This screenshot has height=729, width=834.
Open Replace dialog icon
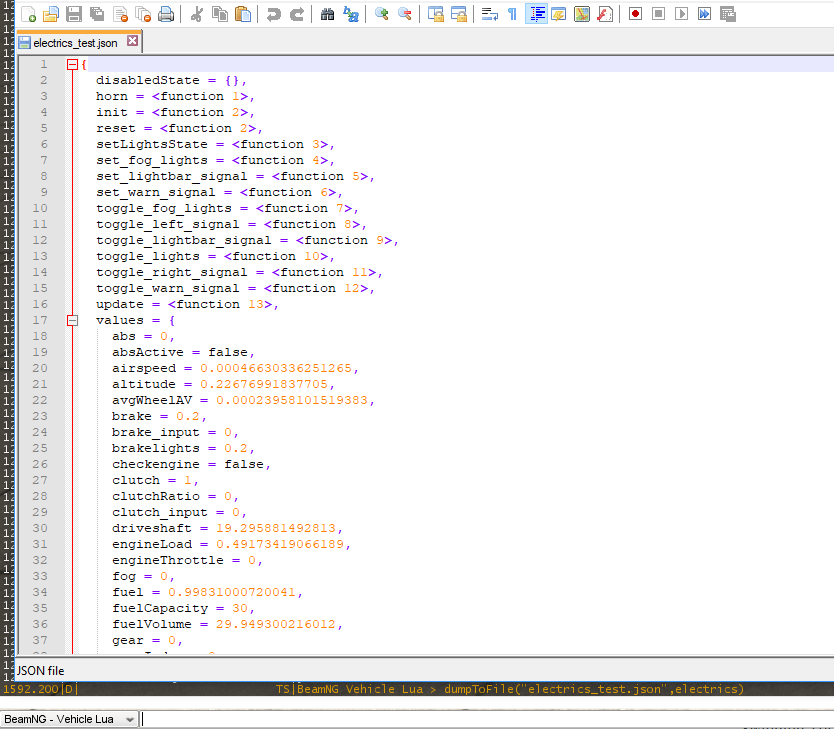click(351, 14)
